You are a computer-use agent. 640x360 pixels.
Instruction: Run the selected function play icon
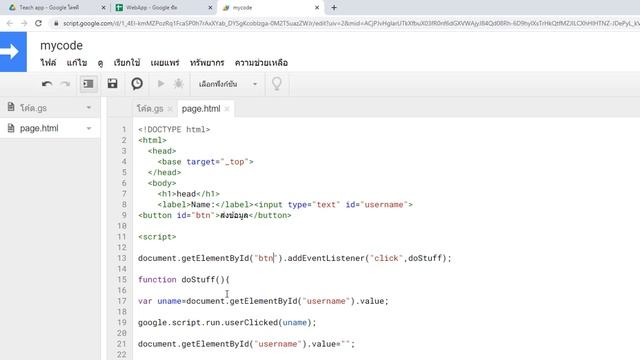[x=161, y=84]
